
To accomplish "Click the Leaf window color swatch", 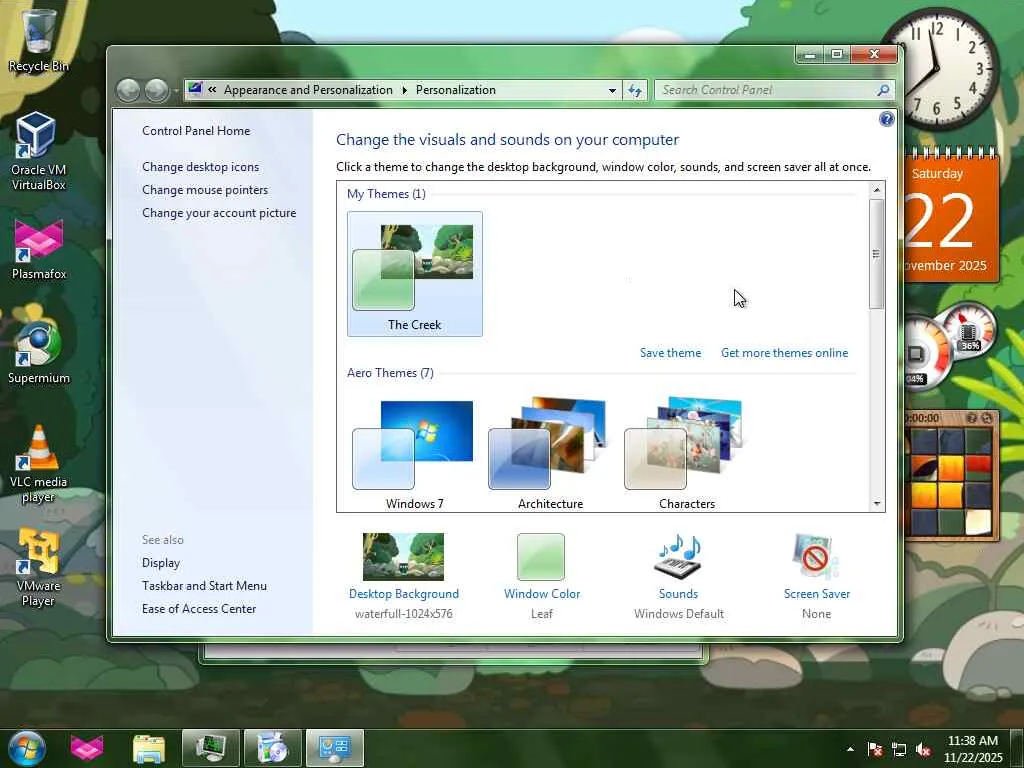I will pyautogui.click(x=541, y=556).
